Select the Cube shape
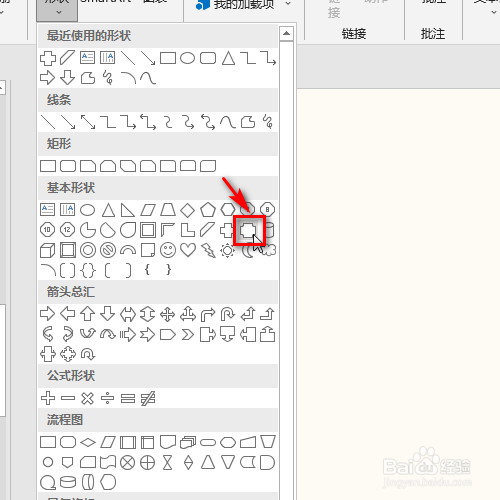 tap(48, 250)
